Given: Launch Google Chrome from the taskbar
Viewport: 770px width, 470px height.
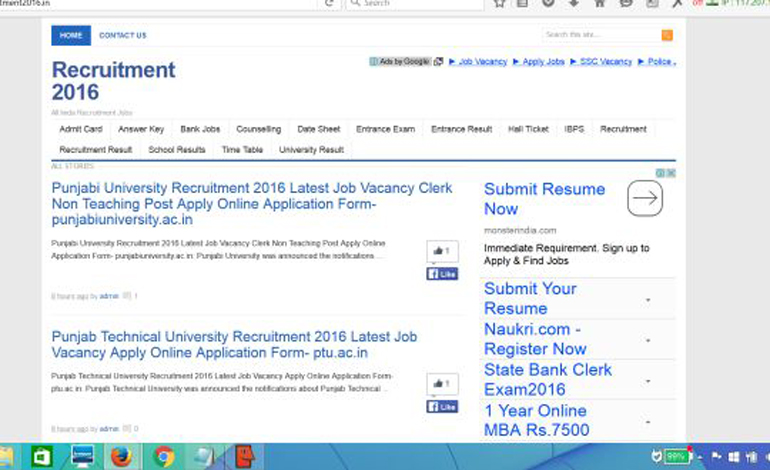Looking at the screenshot, I should [x=164, y=457].
